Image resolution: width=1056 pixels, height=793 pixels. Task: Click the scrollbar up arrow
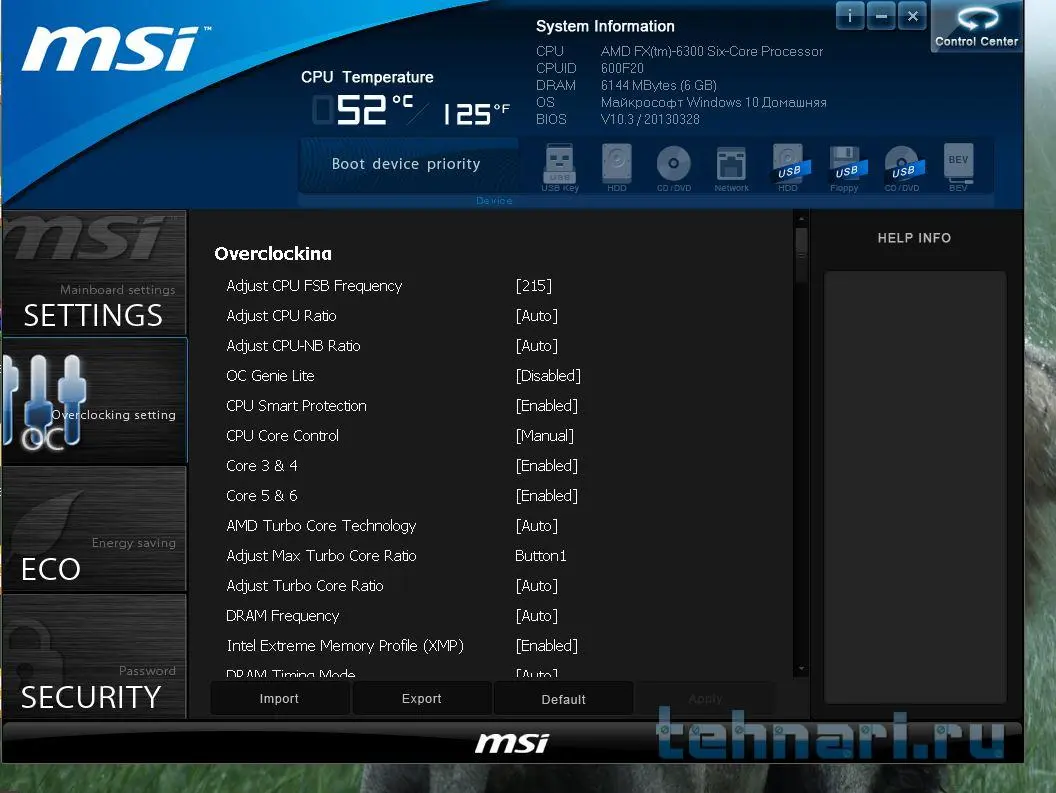(x=801, y=218)
